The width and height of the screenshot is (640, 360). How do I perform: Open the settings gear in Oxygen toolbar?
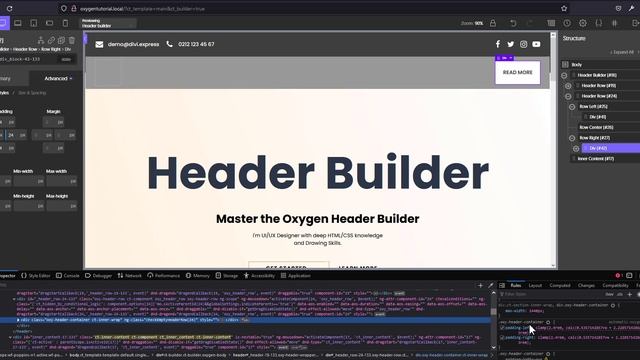(583, 23)
